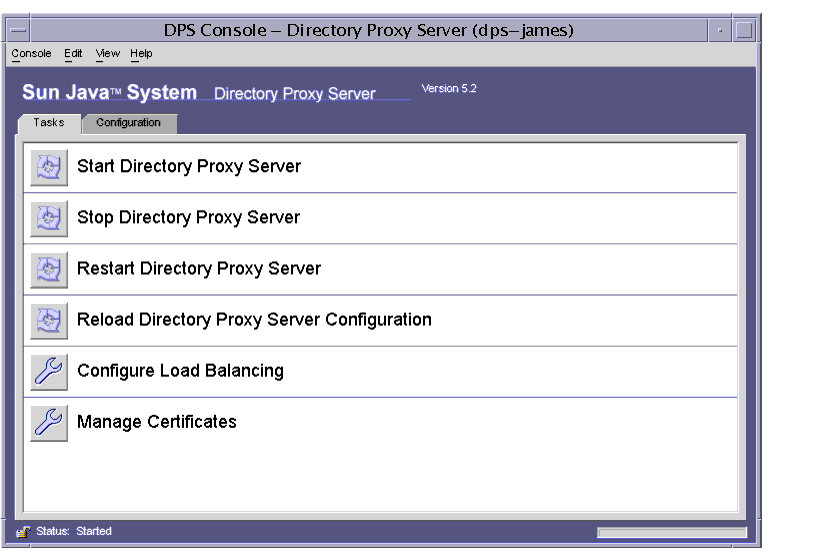This screenshot has width=822, height=556.
Task: Open the Console menu
Action: 31,53
